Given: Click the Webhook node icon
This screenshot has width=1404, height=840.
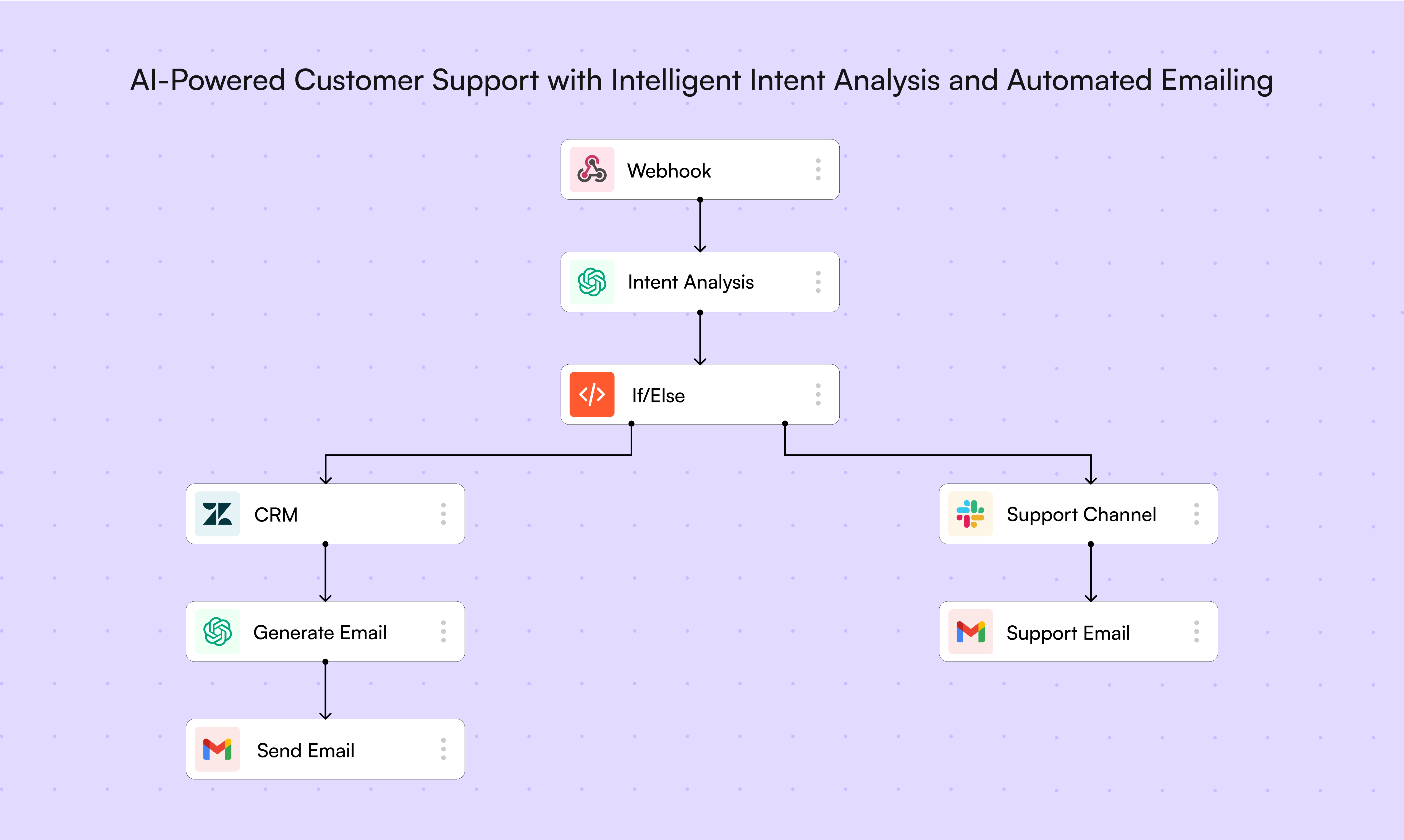Looking at the screenshot, I should click(x=592, y=169).
